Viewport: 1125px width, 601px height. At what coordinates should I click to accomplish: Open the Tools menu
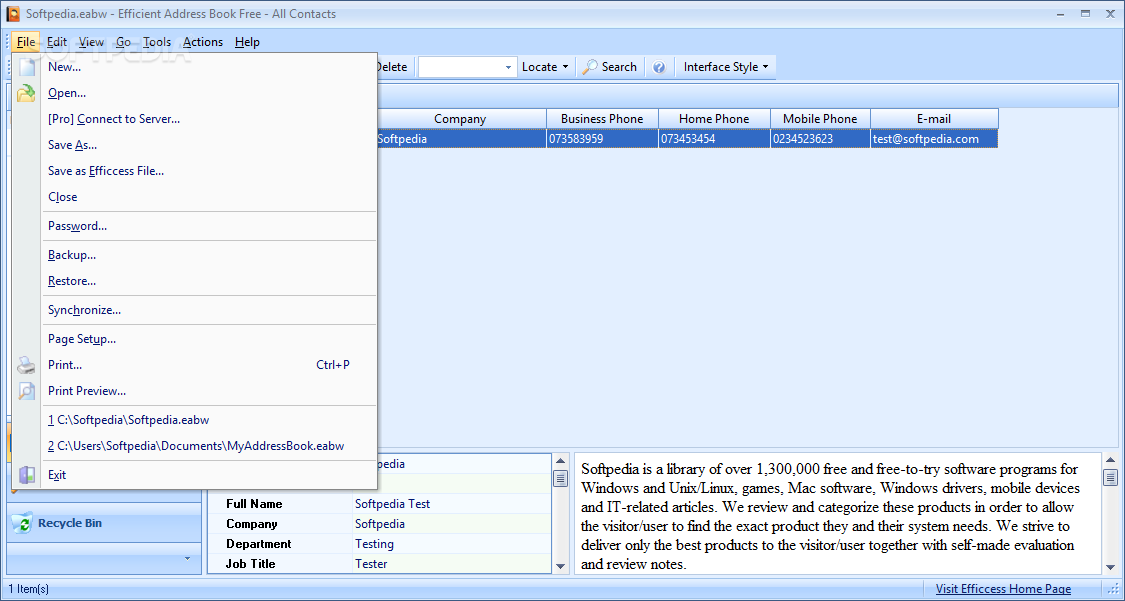click(156, 42)
